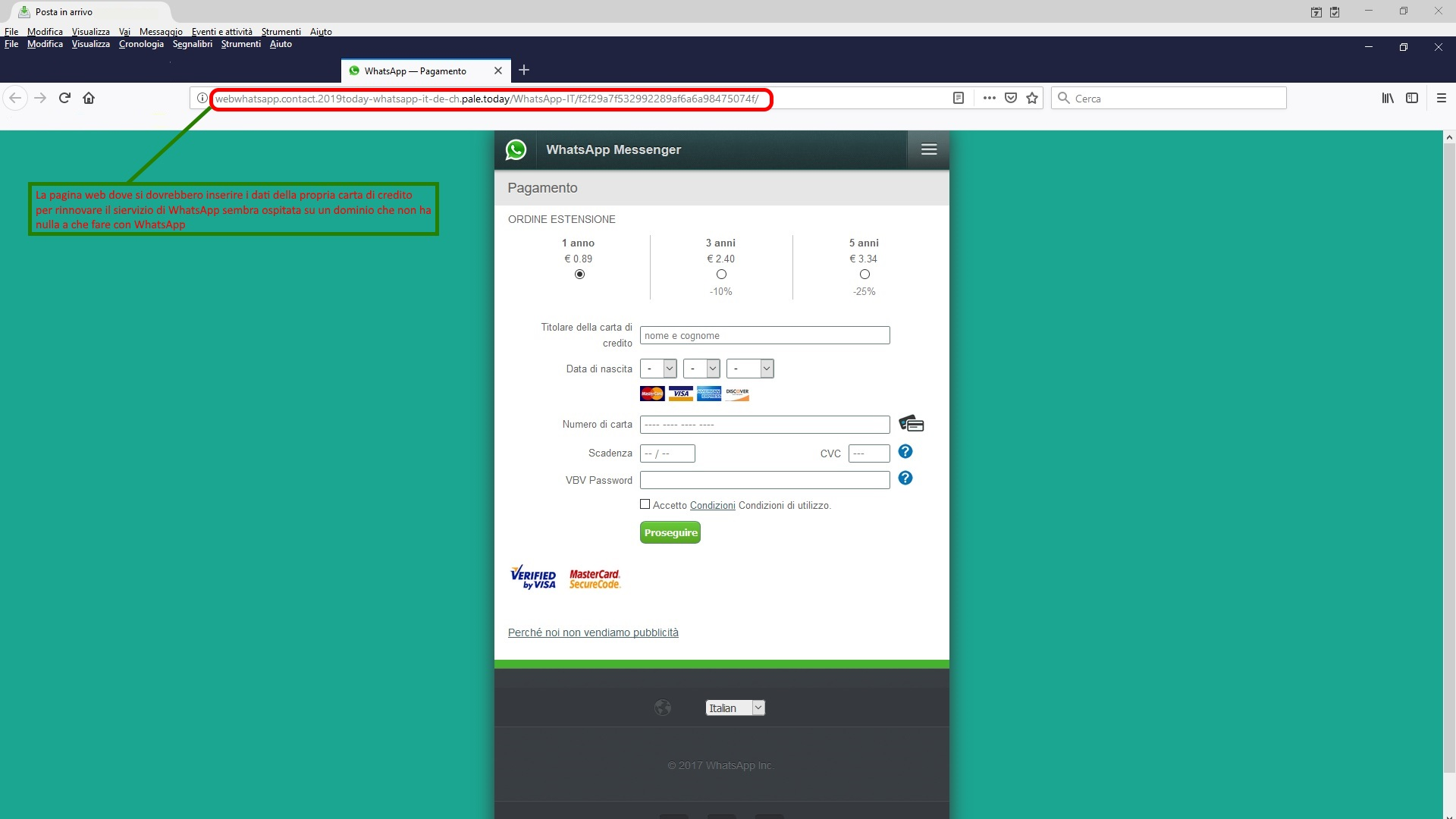Show site information icon in address bar
This screenshot has width=1456, height=819.
click(202, 98)
